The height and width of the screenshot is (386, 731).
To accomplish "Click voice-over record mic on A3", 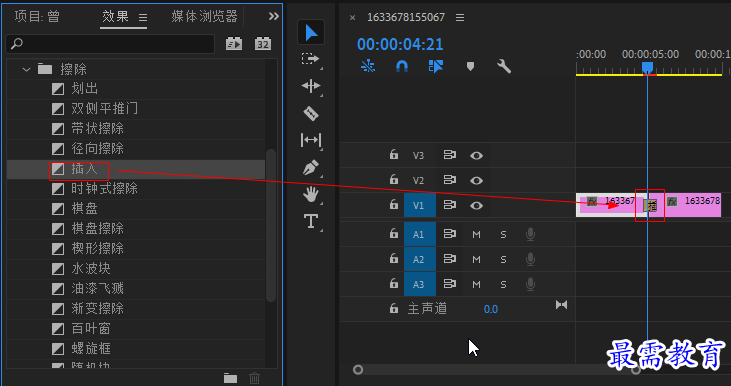I will click(530, 284).
